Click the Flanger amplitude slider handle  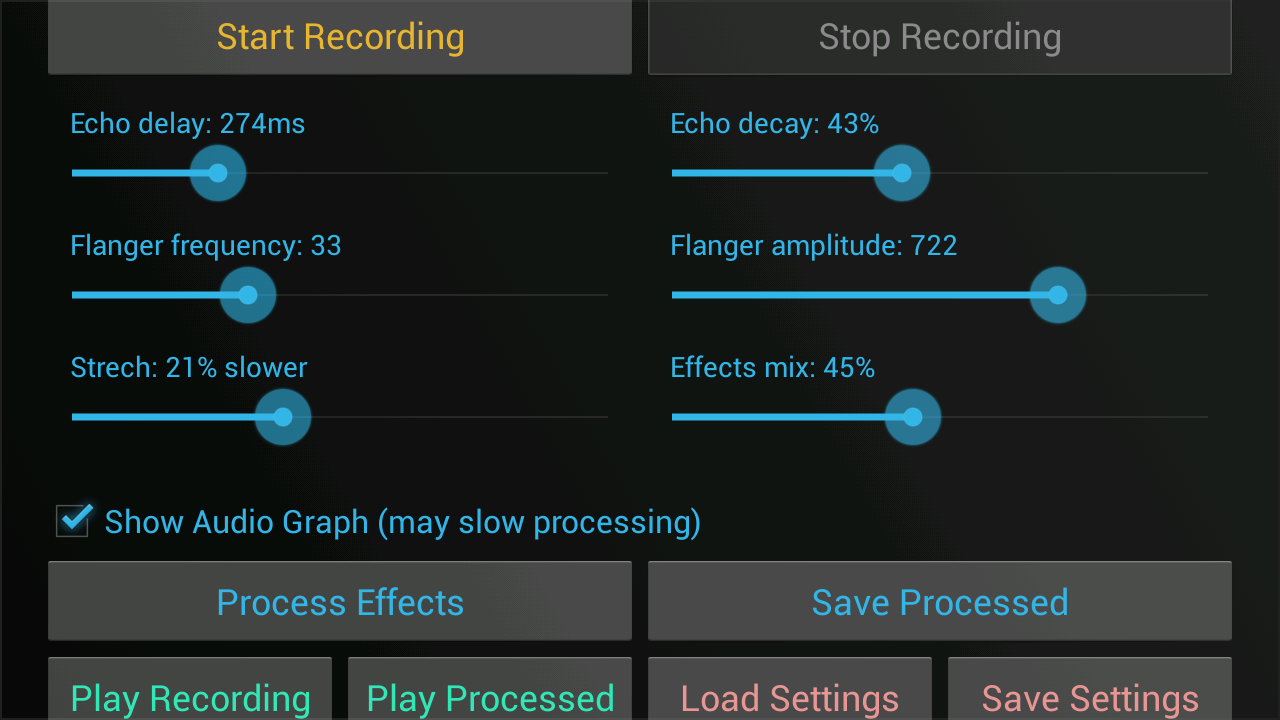1058,295
